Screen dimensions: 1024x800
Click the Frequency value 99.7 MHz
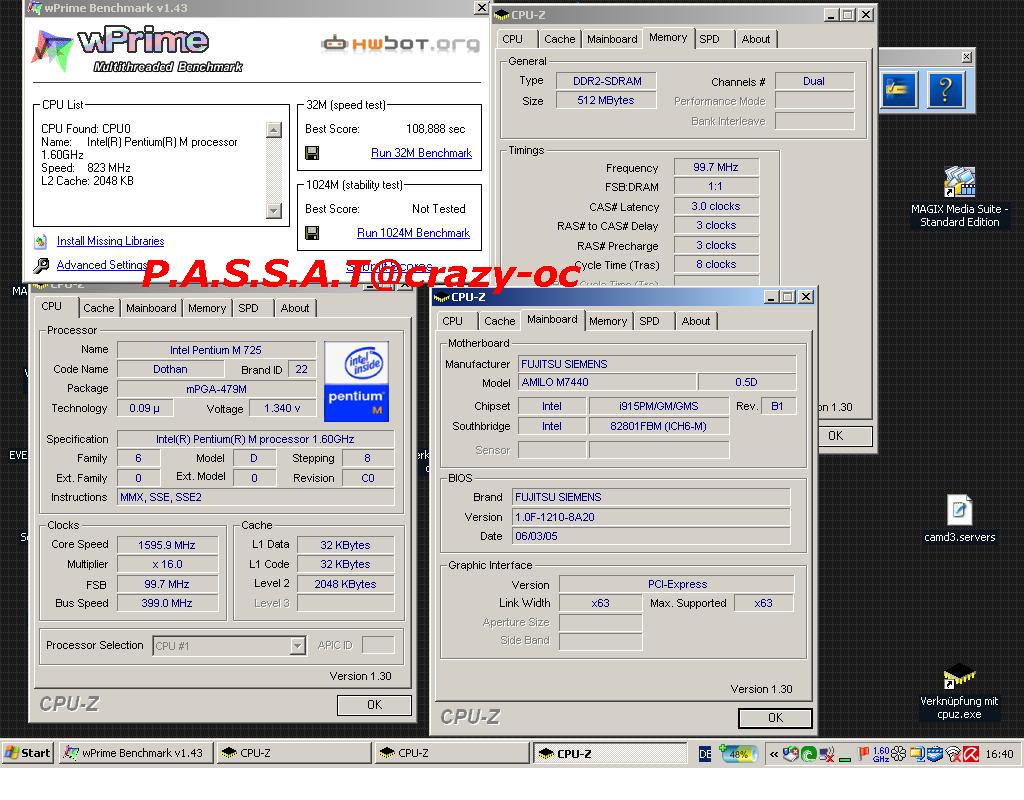point(716,167)
